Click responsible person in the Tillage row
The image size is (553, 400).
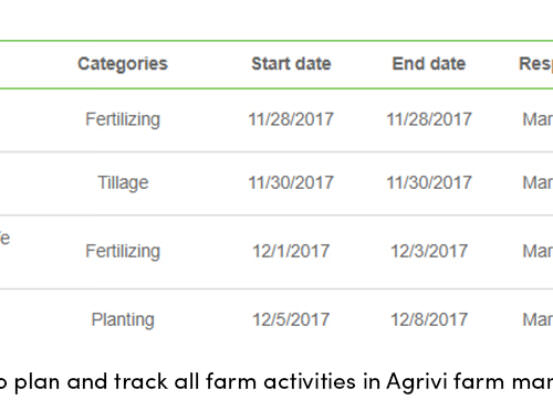point(537,183)
